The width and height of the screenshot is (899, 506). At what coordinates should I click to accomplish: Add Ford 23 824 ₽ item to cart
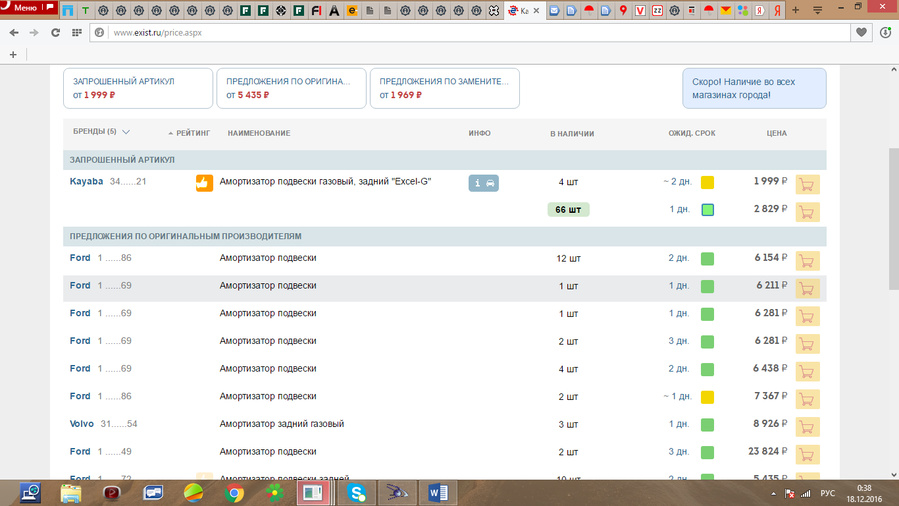pos(807,454)
